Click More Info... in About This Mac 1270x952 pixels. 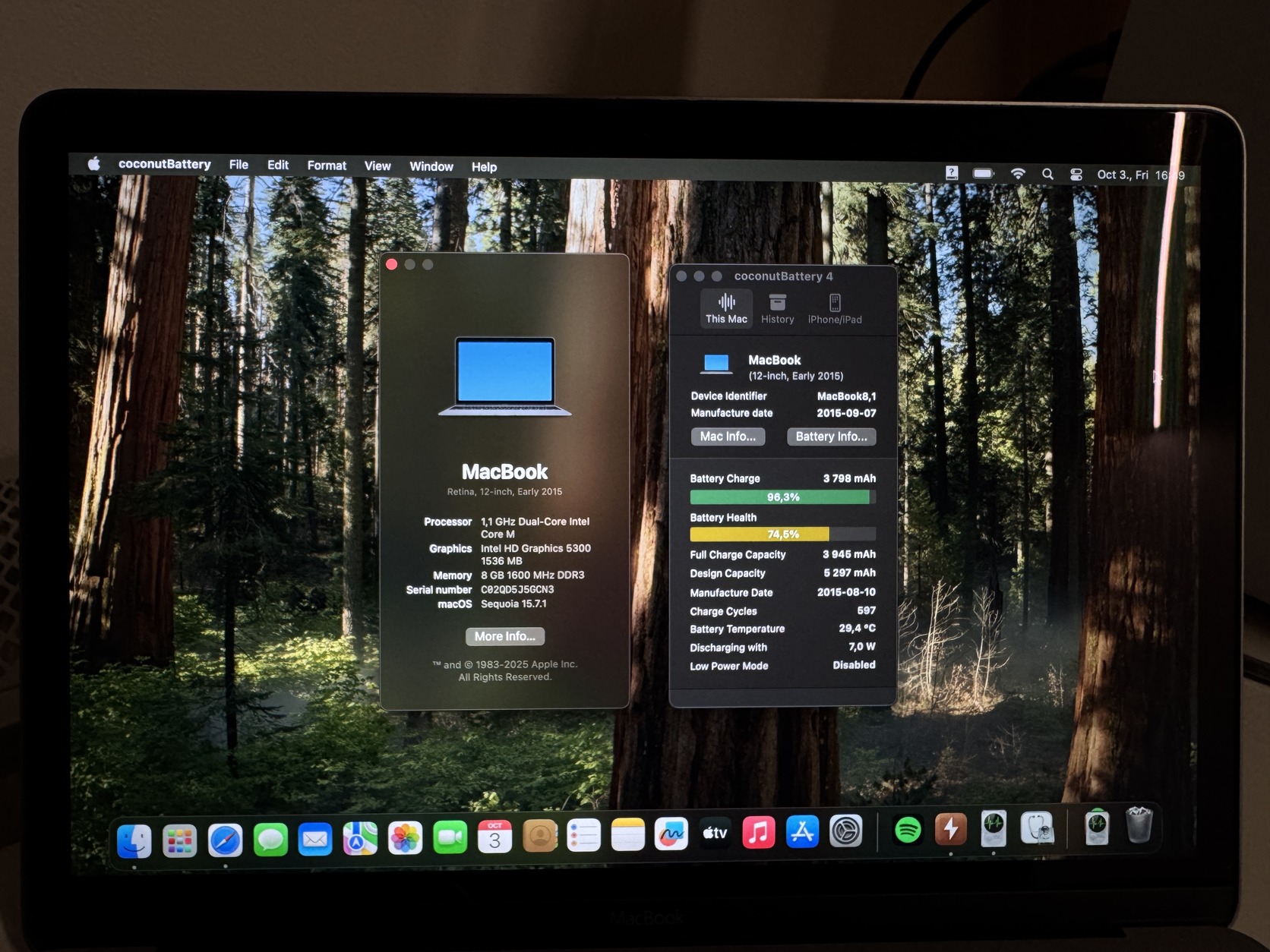coord(505,636)
